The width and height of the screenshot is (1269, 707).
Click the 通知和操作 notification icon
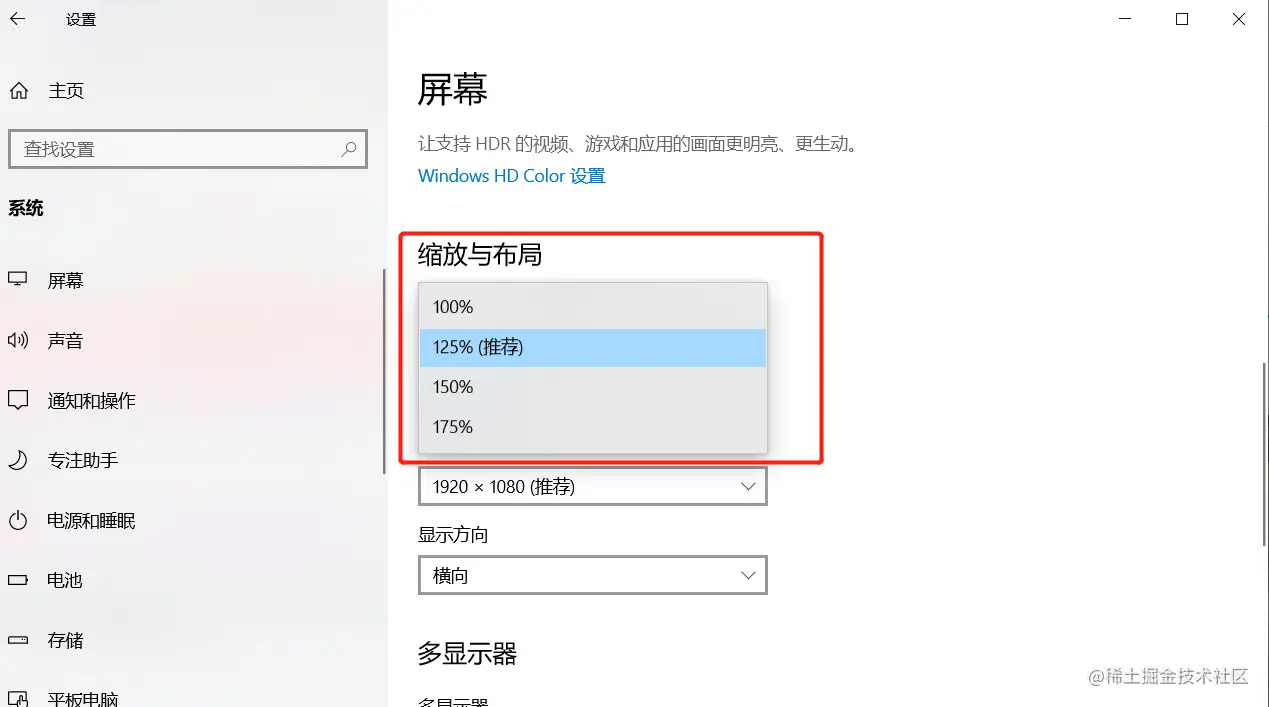(x=18, y=400)
